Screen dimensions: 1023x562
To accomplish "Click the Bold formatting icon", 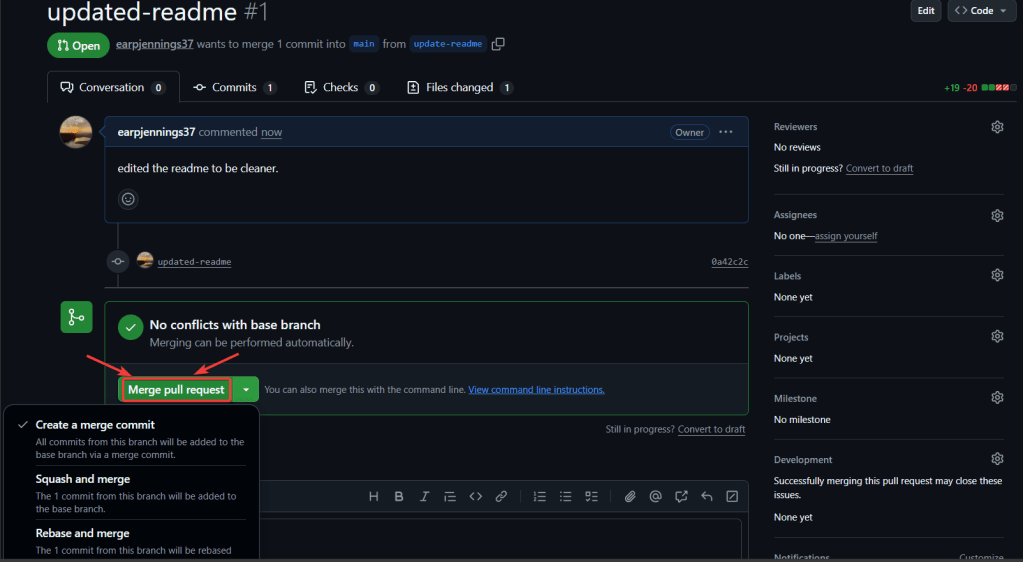I will [x=399, y=496].
